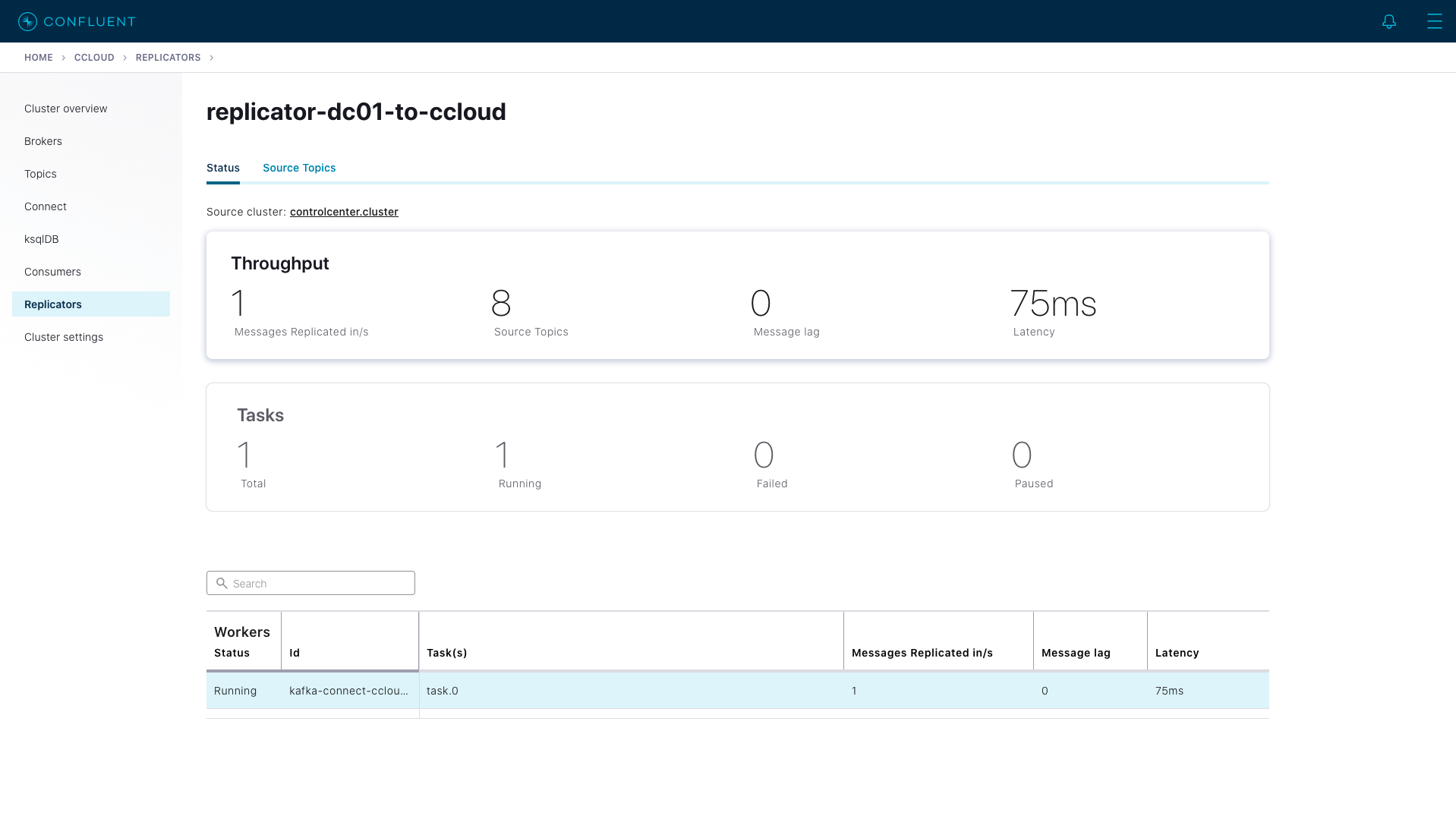
Task: Click the Message lag throughput metric
Action: coord(785,313)
